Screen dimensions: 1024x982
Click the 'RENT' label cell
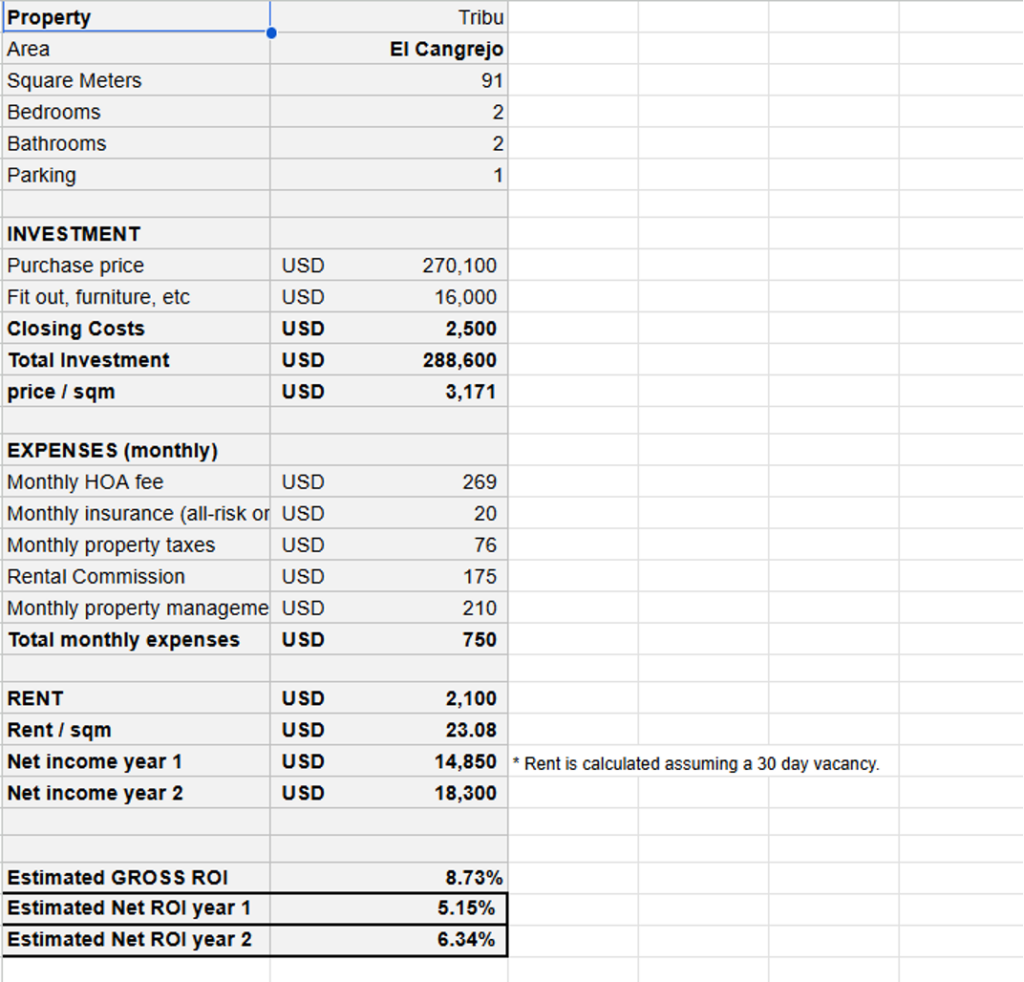tap(136, 698)
